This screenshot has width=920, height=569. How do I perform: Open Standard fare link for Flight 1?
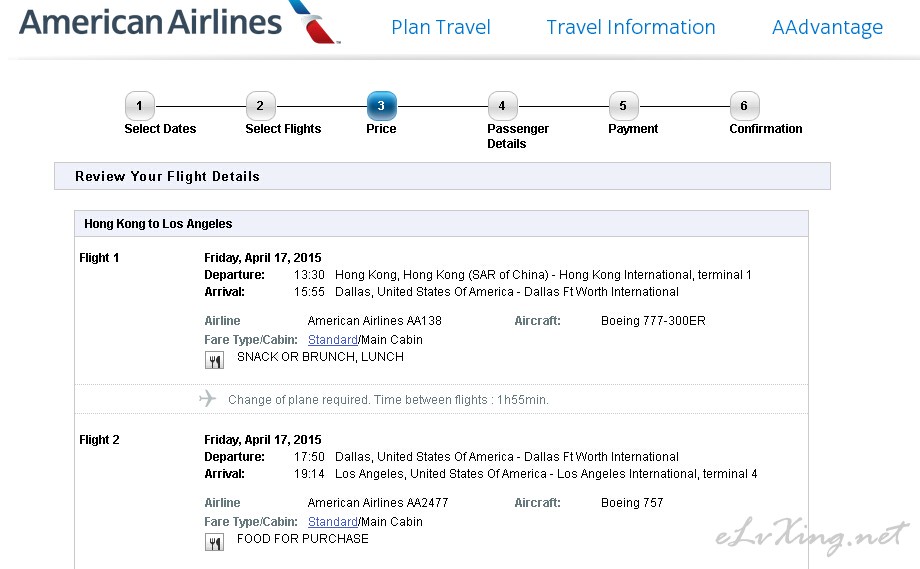pyautogui.click(x=333, y=340)
